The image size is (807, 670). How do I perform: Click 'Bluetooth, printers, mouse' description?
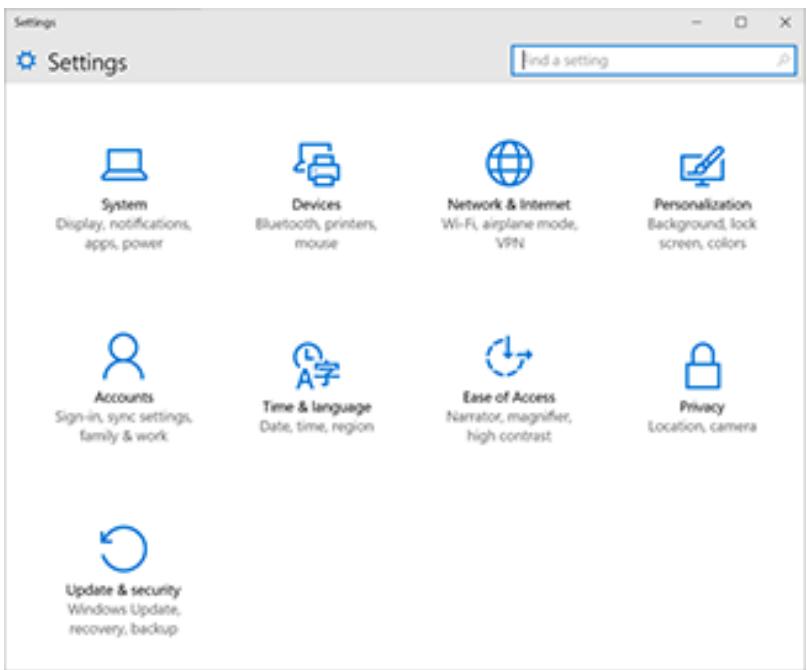tap(317, 234)
